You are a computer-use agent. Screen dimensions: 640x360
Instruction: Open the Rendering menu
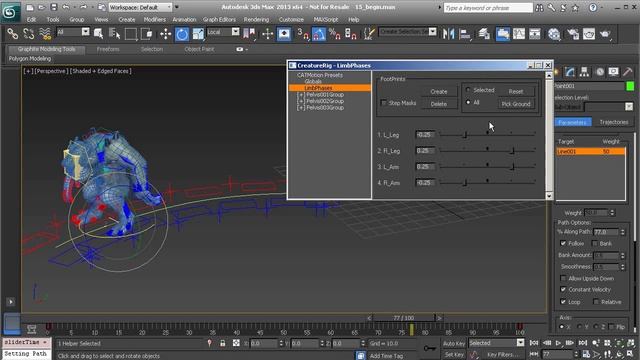click(256, 20)
